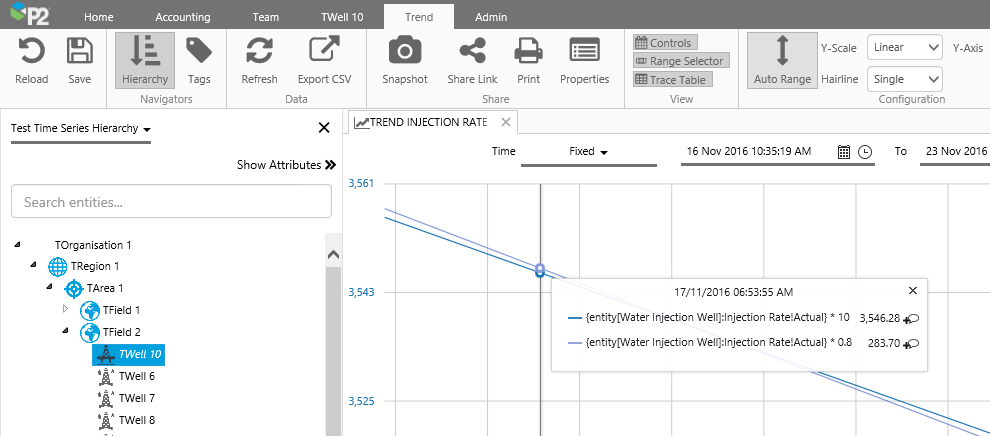The height and width of the screenshot is (436, 990).
Task: Open the Y-Scale Linear dropdown
Action: pyautogui.click(x=905, y=47)
